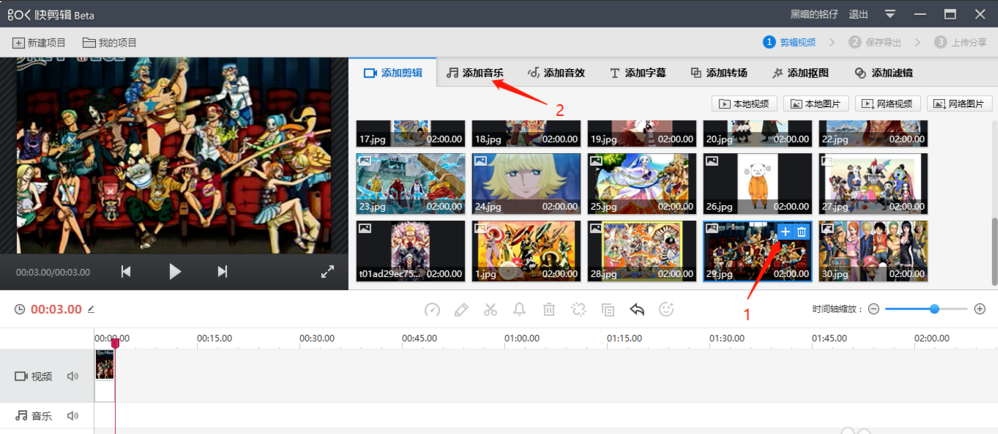Click the undo arrow icon
Screen dimensions: 998x434
pyautogui.click(x=637, y=310)
